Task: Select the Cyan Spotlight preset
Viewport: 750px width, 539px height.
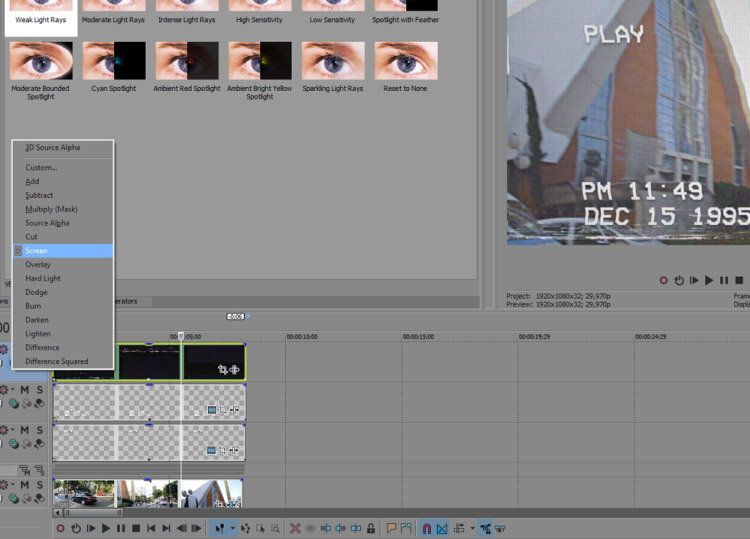Action: (114, 67)
